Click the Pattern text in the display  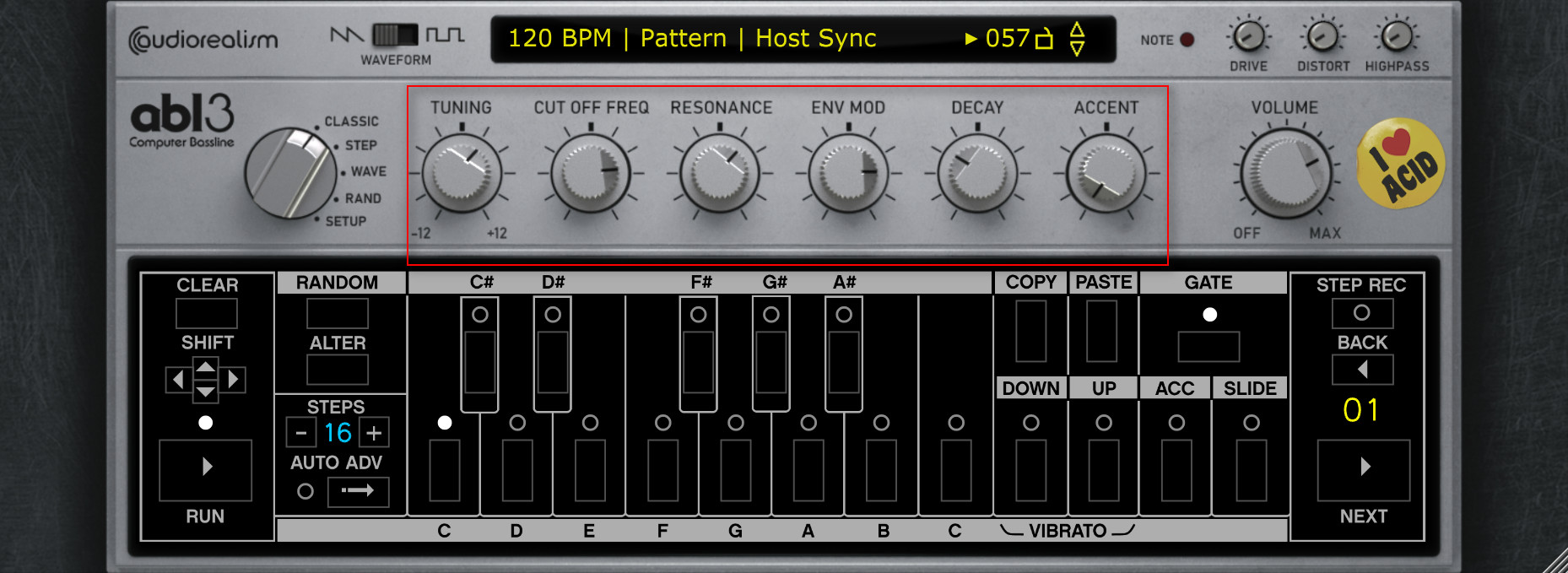(683, 39)
